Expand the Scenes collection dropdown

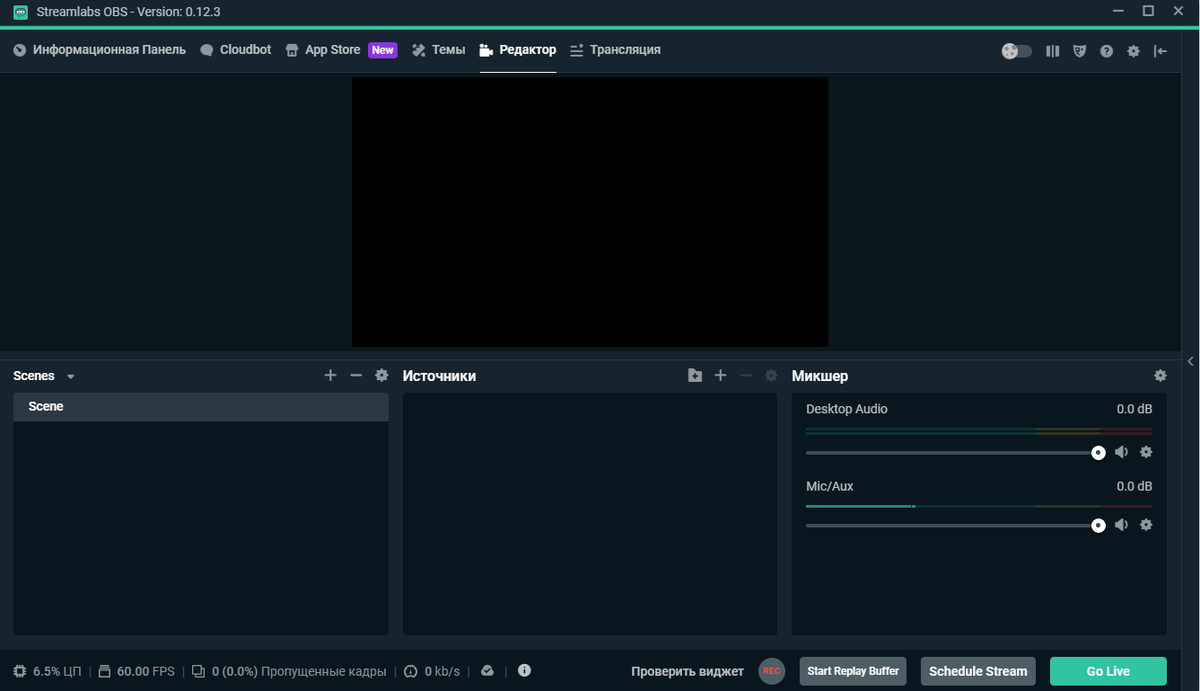[x=70, y=377]
